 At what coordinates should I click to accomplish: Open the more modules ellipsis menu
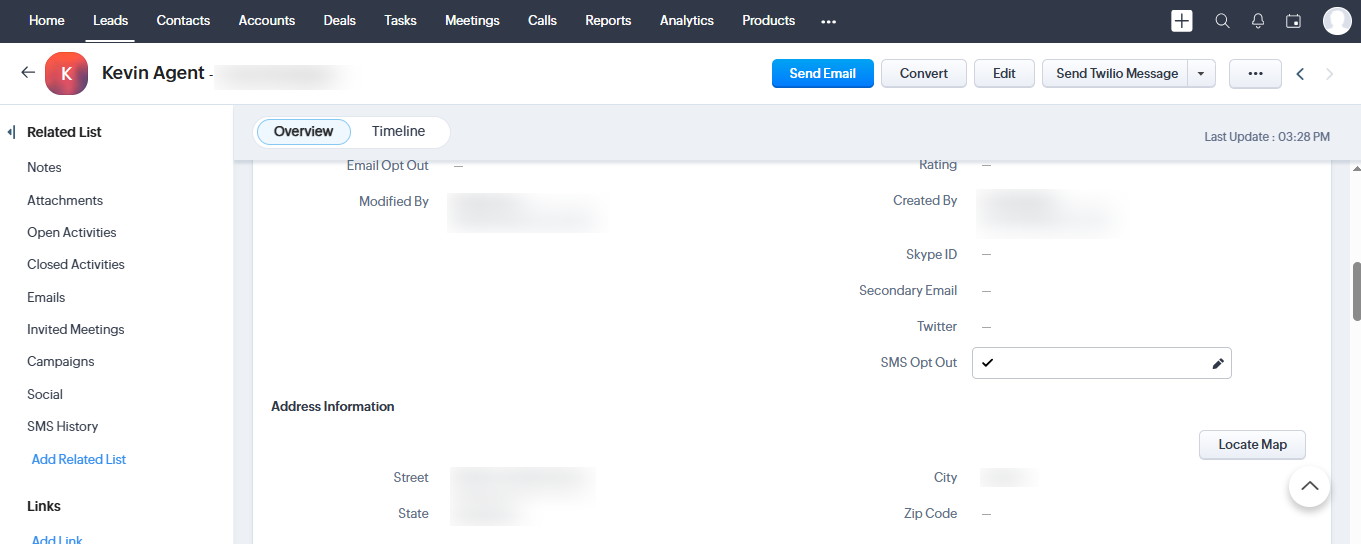tap(828, 21)
